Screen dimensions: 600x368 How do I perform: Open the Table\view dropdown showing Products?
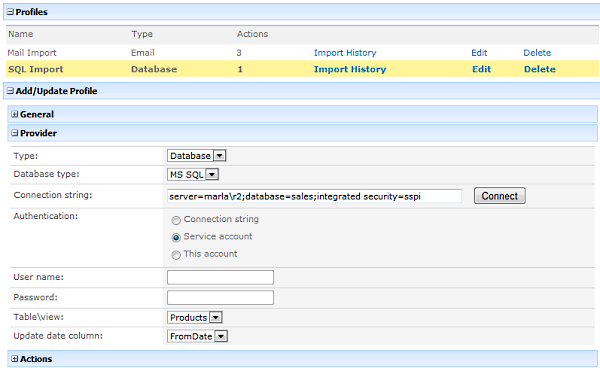click(195, 318)
